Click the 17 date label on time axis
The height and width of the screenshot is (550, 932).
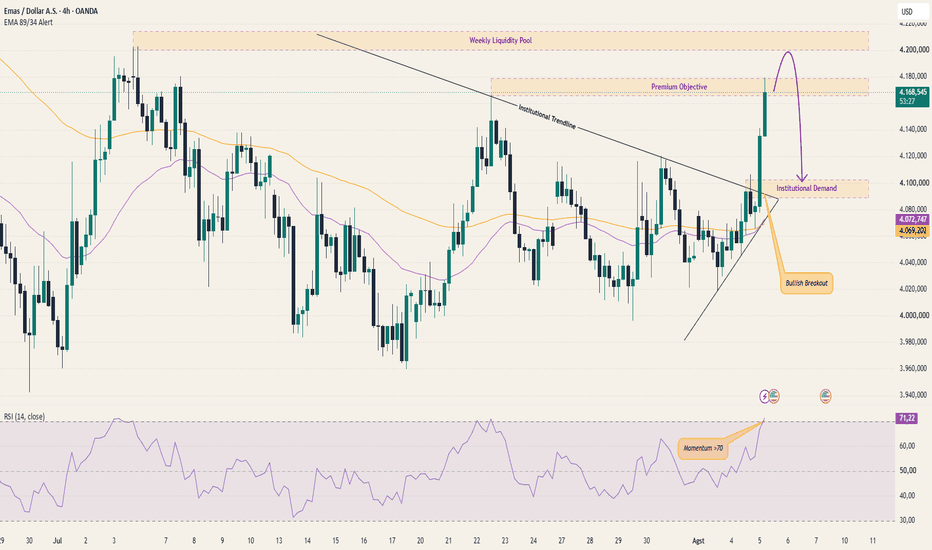[x=392, y=540]
